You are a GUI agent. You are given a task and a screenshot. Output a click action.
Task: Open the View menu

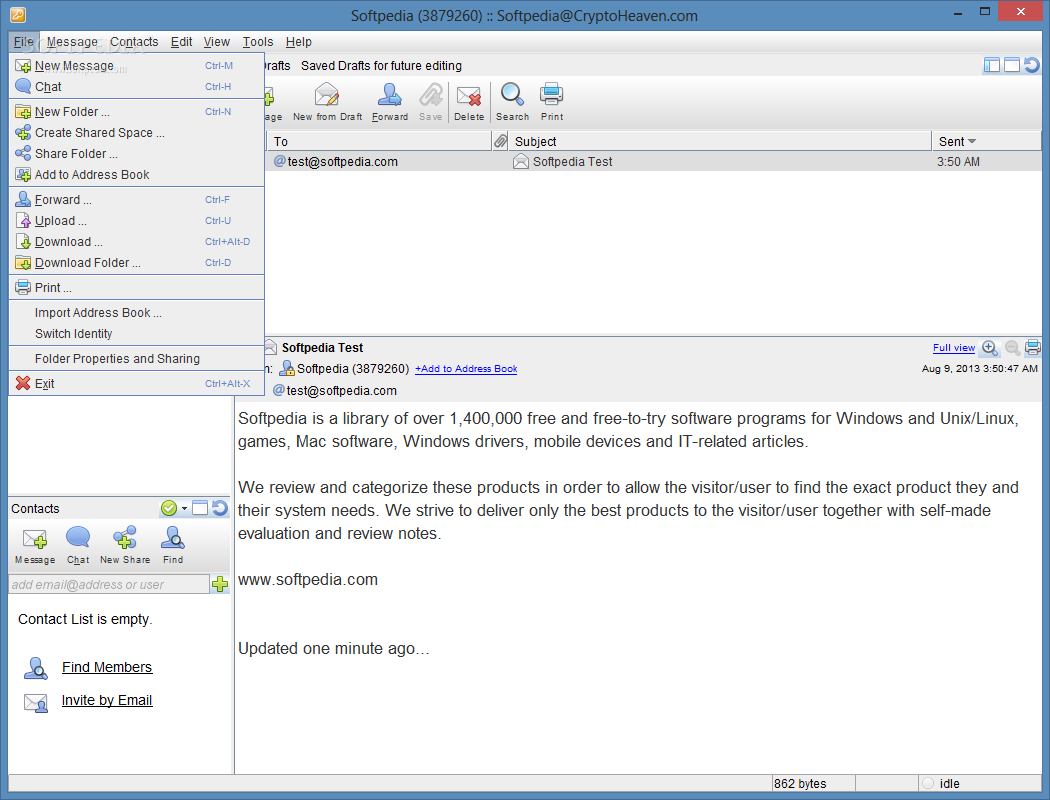tap(216, 42)
